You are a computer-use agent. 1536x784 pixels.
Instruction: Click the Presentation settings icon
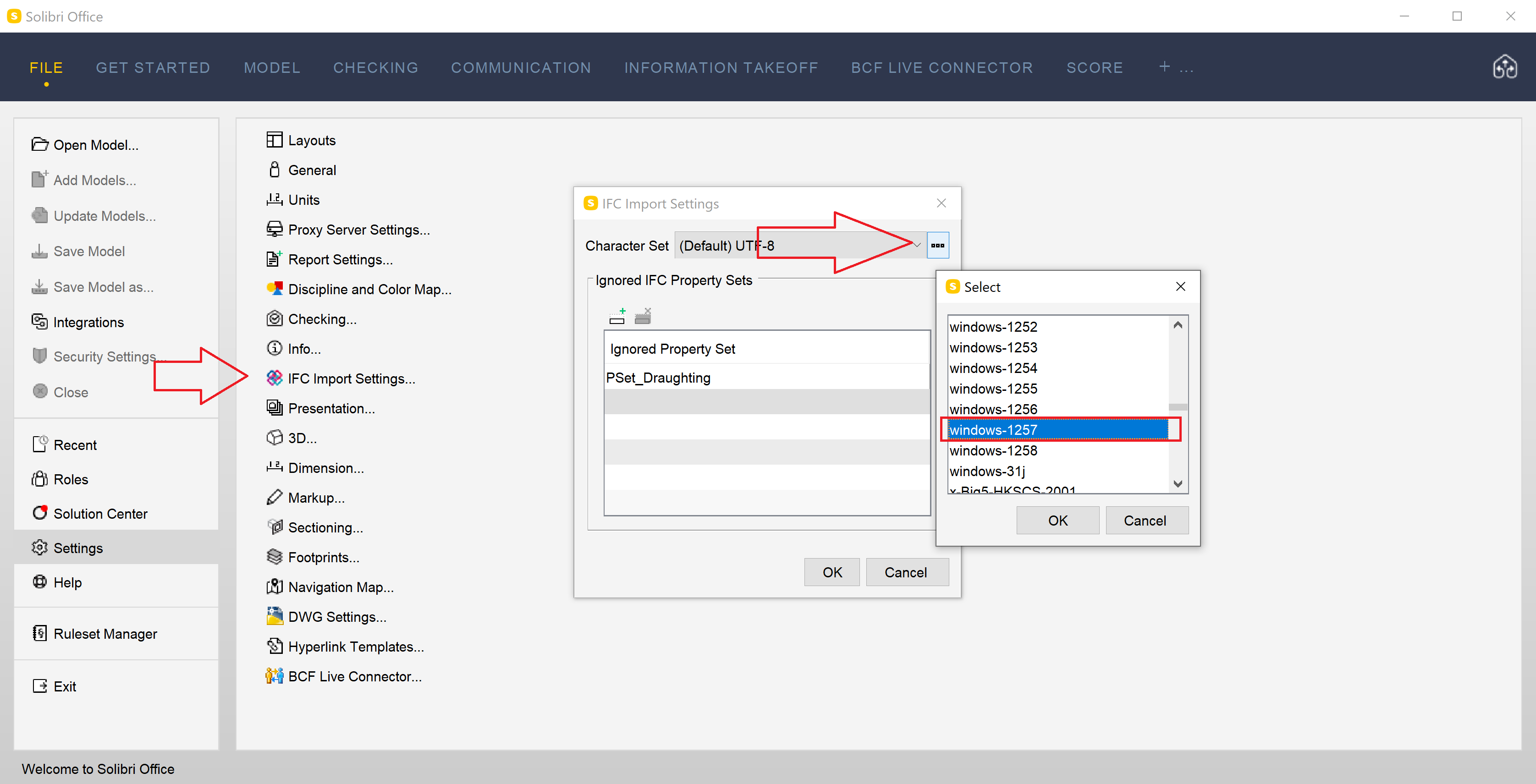pos(274,408)
